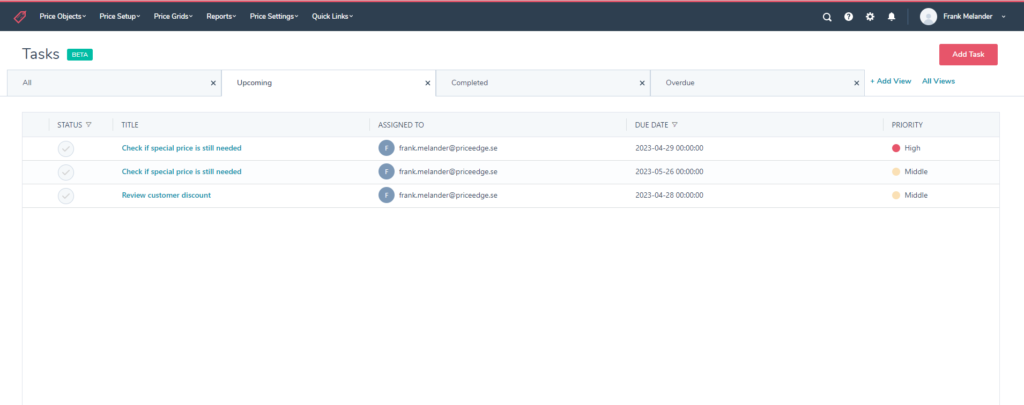The width and height of the screenshot is (1024, 405).
Task: Click the PriceEdge tag logo icon
Action: 20,17
